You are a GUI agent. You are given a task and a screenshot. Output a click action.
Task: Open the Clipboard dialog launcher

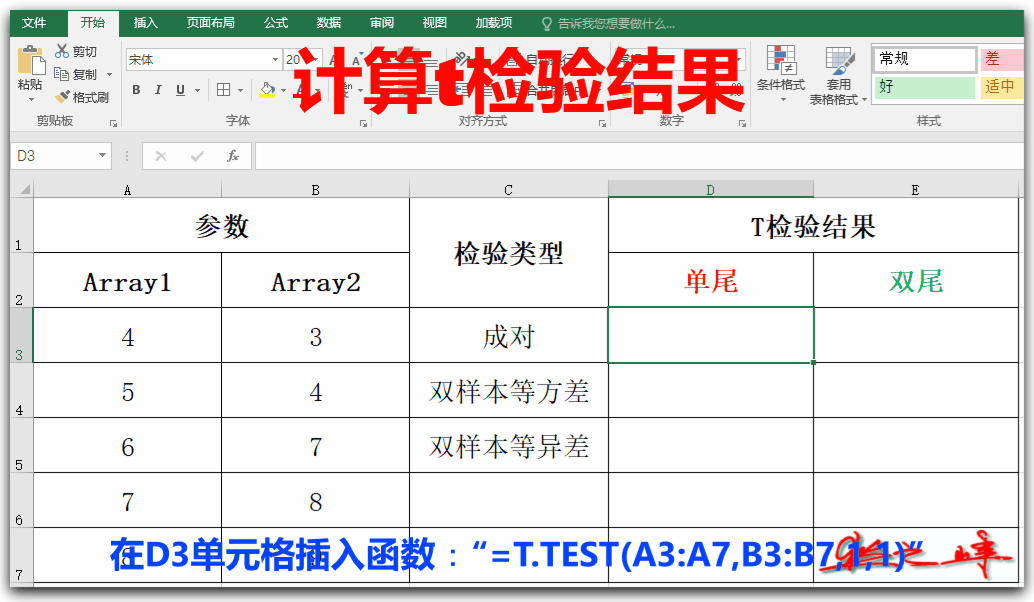[113, 123]
